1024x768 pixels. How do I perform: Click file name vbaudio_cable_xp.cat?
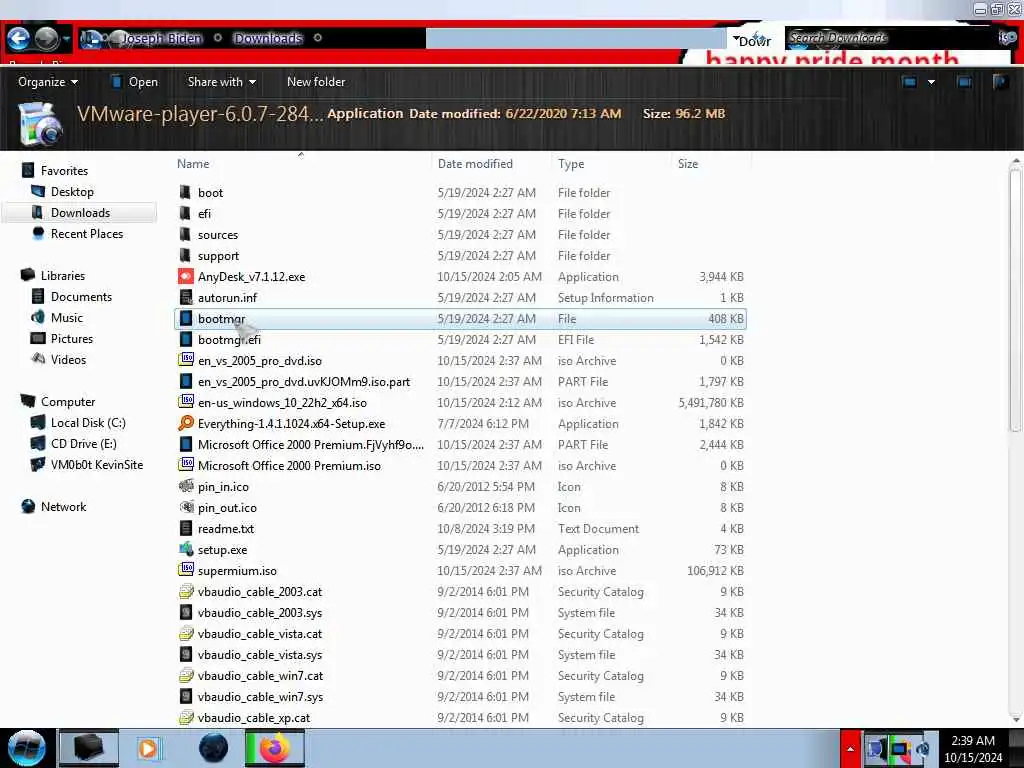point(254,717)
